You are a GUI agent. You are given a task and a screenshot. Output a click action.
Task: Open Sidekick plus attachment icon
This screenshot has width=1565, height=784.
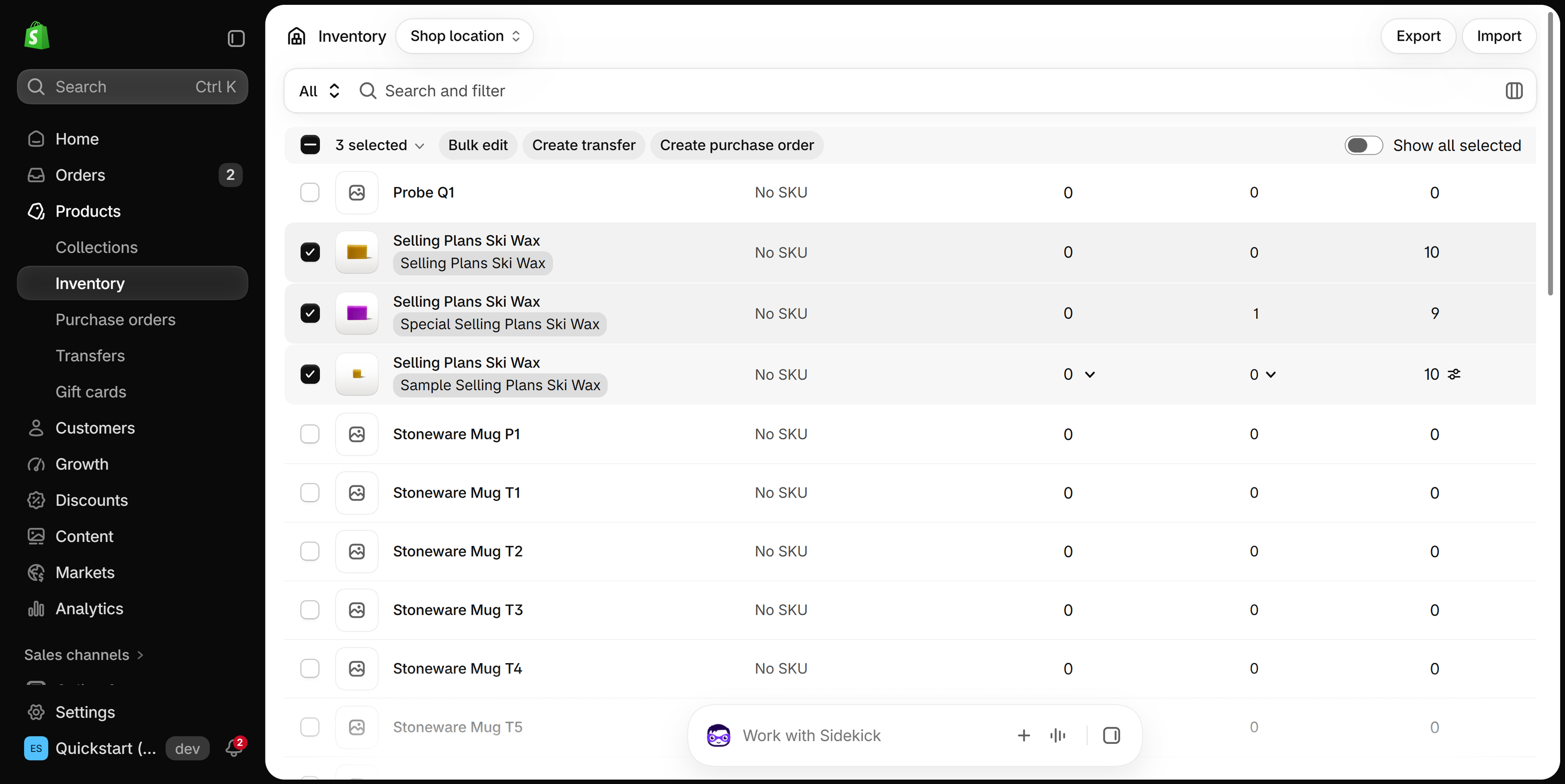[x=1024, y=736]
